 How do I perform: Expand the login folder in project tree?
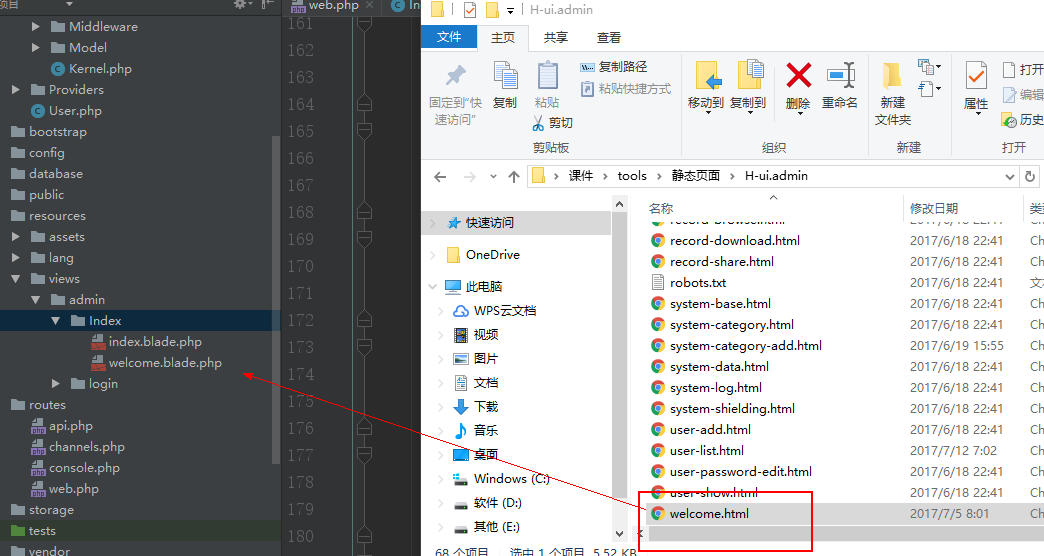57,384
